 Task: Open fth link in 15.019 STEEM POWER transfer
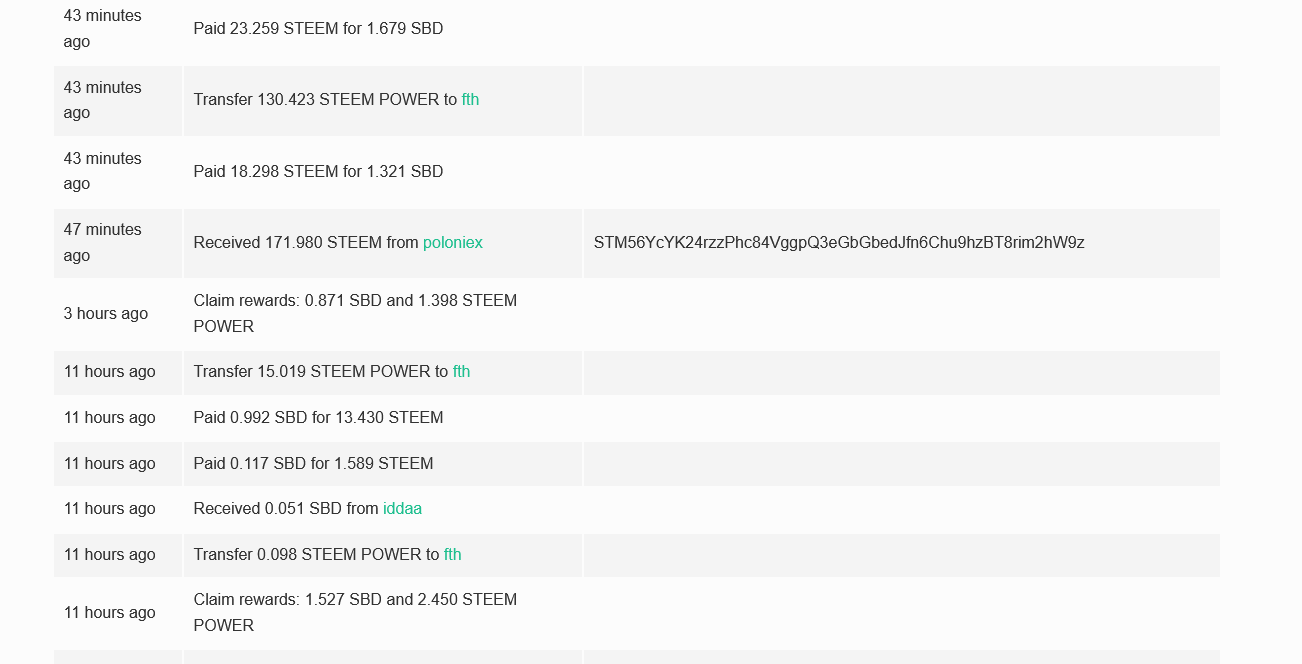461,372
